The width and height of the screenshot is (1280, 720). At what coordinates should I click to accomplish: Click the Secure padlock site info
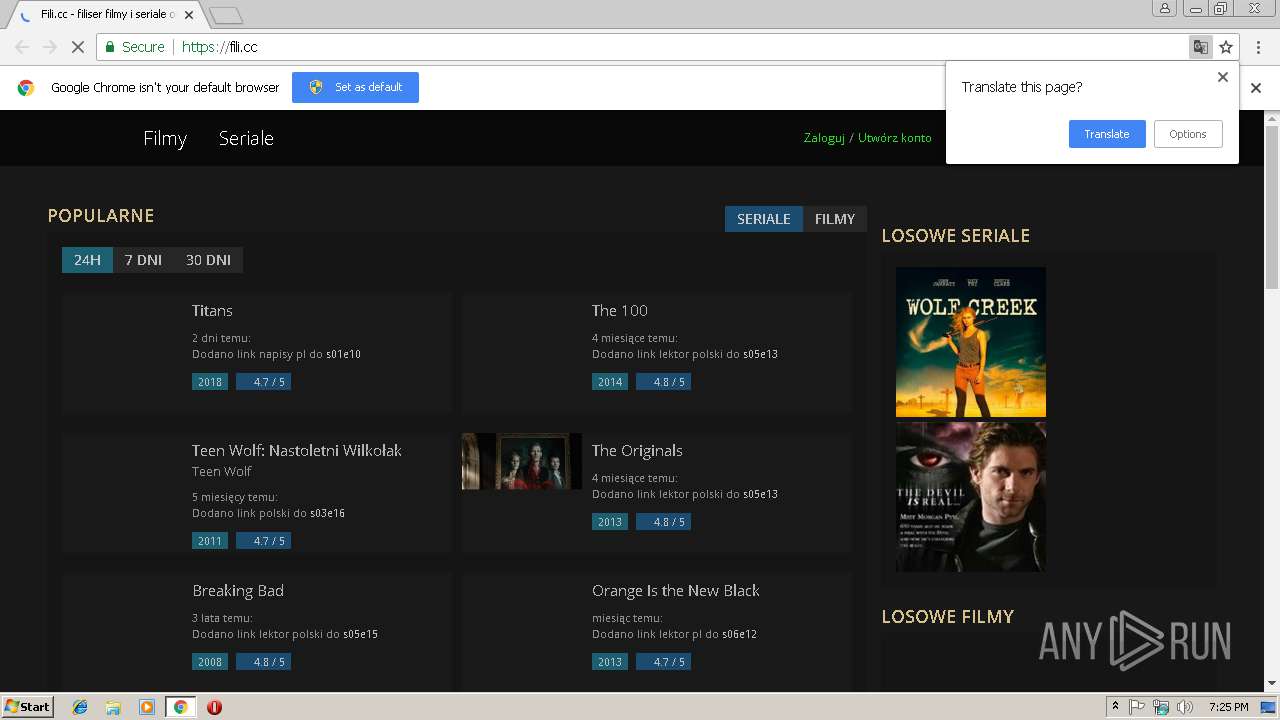(x=135, y=47)
